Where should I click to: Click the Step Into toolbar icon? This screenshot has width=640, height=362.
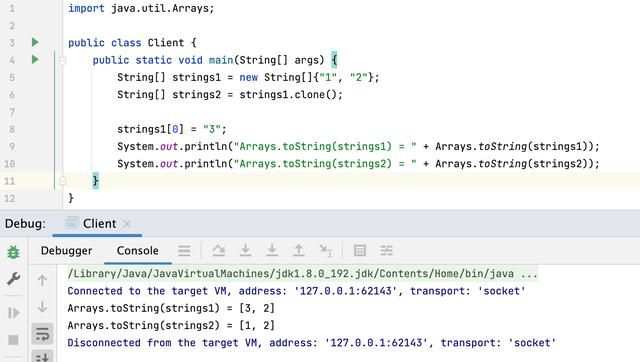(245, 250)
